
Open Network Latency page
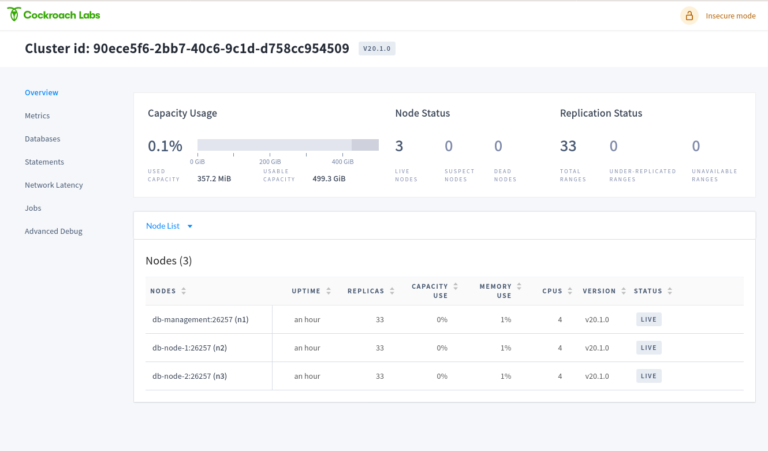[x=54, y=185]
